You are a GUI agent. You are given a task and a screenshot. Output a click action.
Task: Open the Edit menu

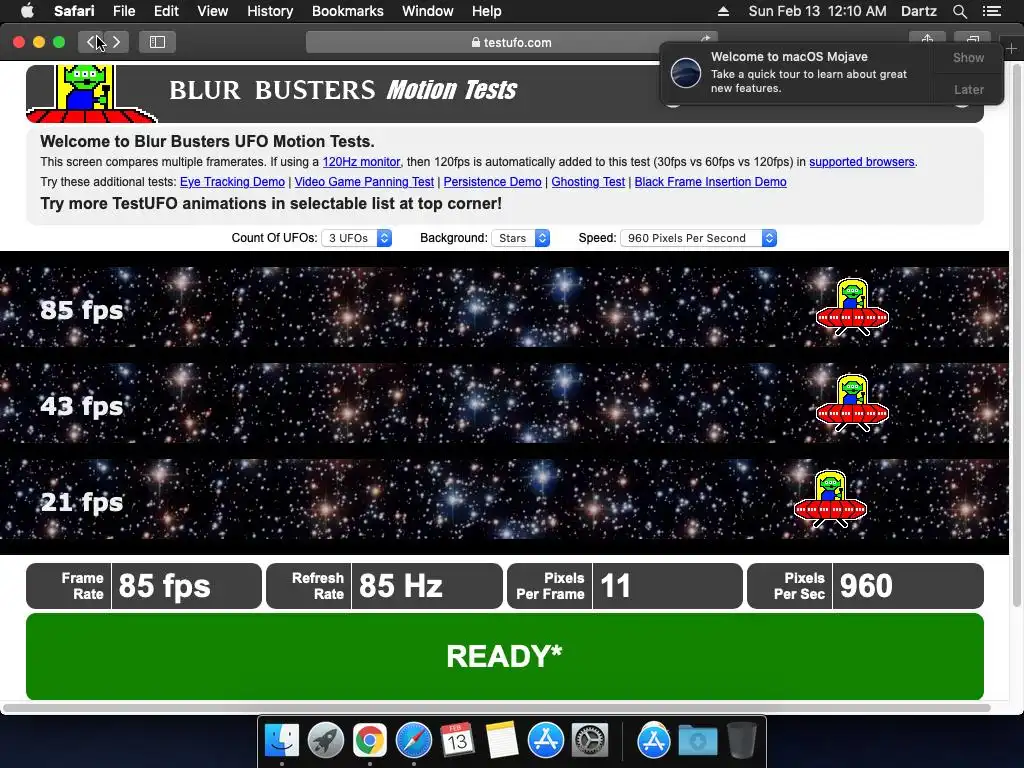[166, 11]
